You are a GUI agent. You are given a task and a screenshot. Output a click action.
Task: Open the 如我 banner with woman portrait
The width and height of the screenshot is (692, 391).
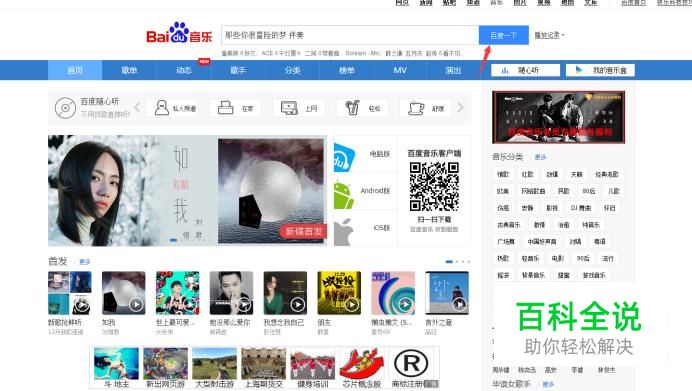[132, 191]
